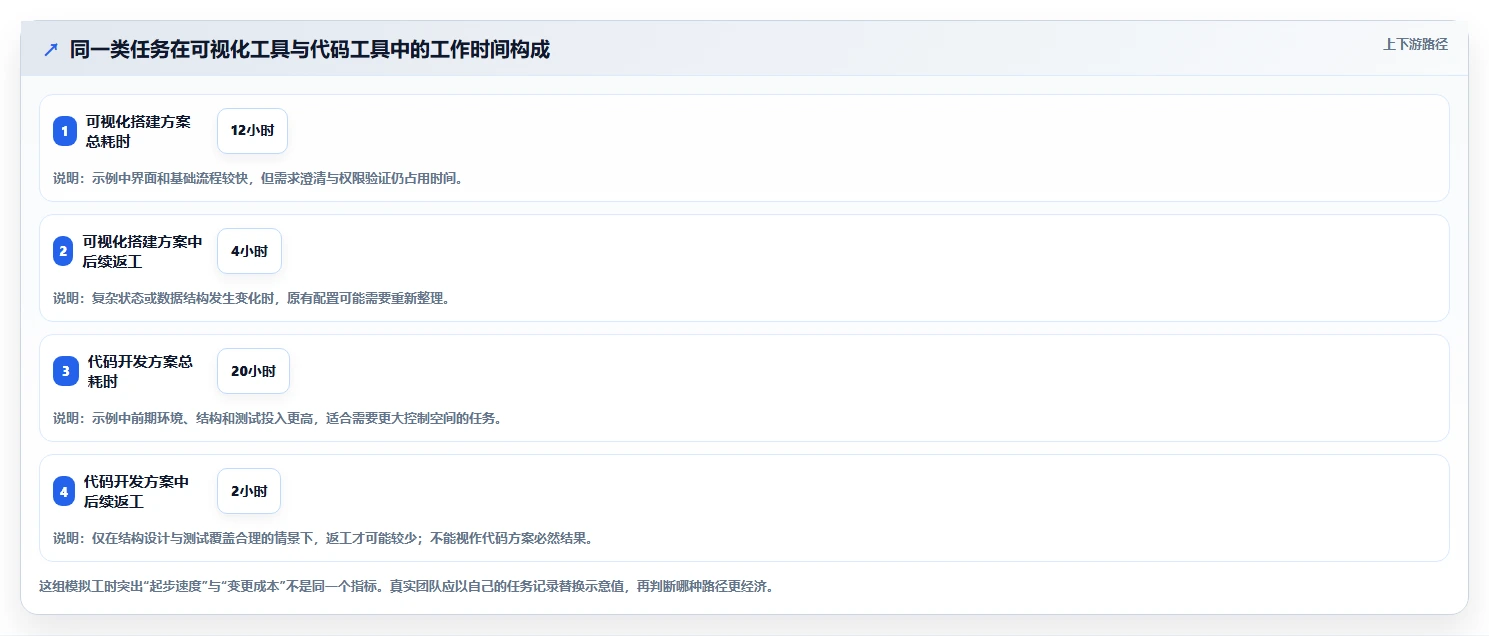Click the 上下游路径 label at top right

(1415, 44)
